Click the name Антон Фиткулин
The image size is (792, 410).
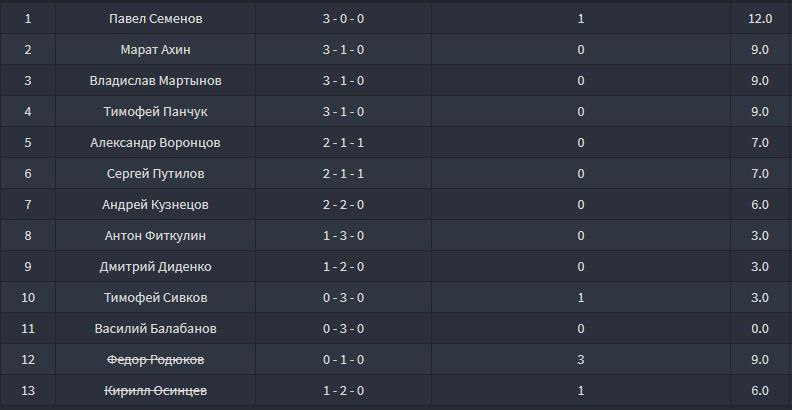pyautogui.click(x=155, y=236)
